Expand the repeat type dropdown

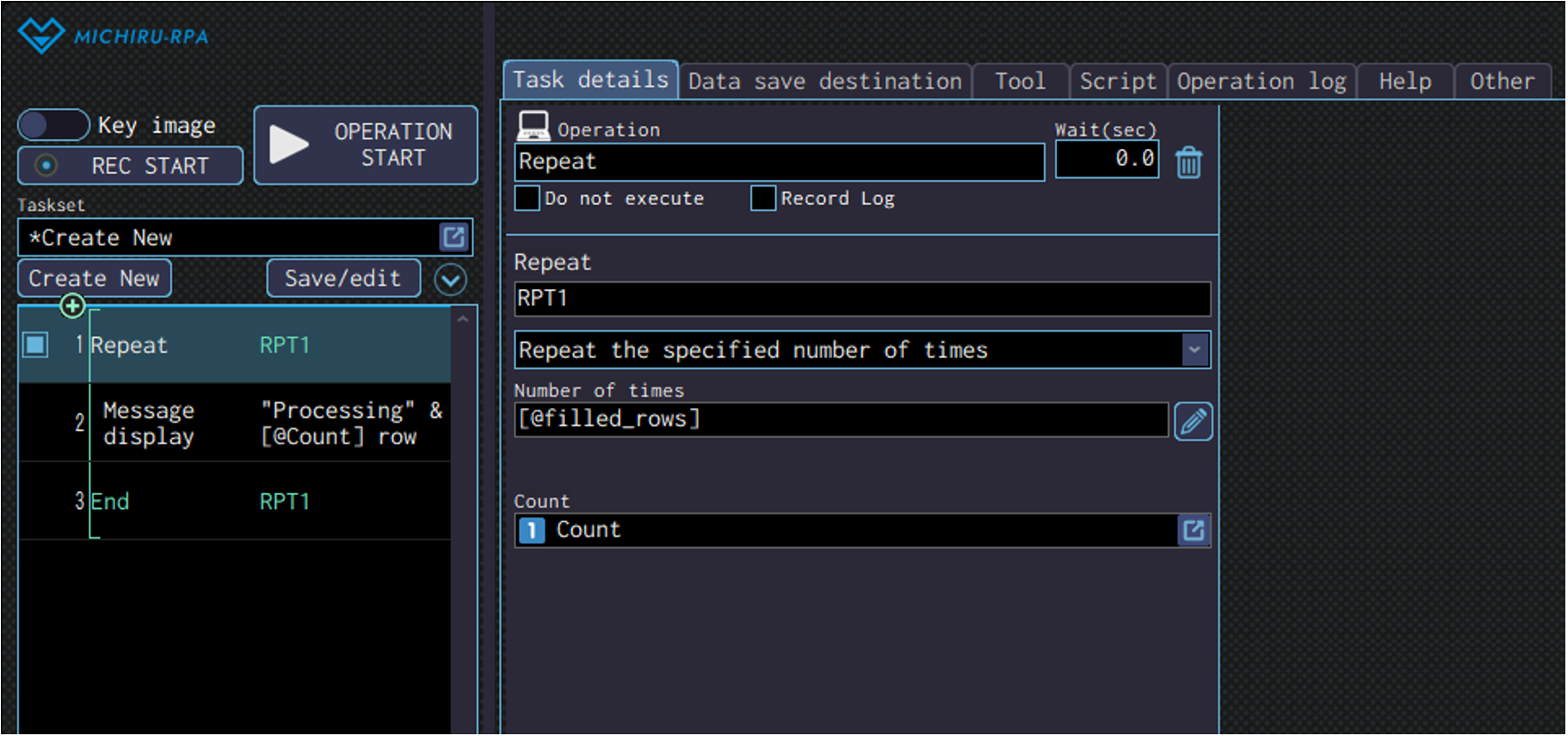point(1195,350)
